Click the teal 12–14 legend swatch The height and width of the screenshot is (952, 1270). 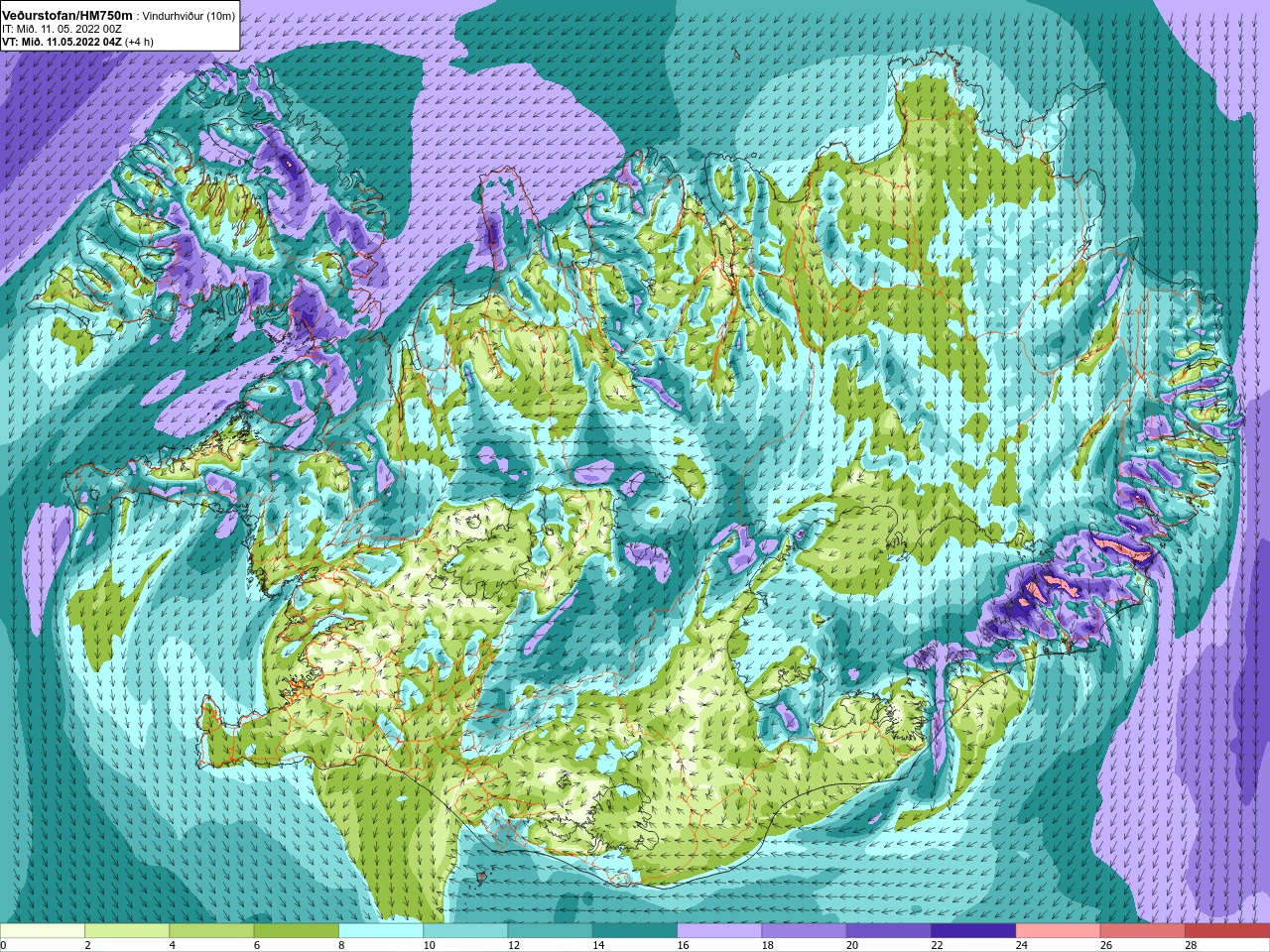pos(551,931)
